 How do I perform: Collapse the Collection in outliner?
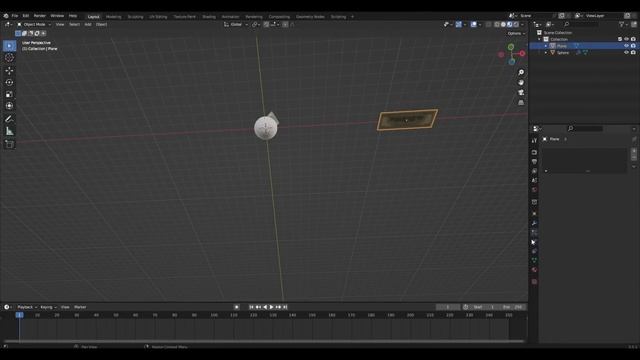point(539,39)
